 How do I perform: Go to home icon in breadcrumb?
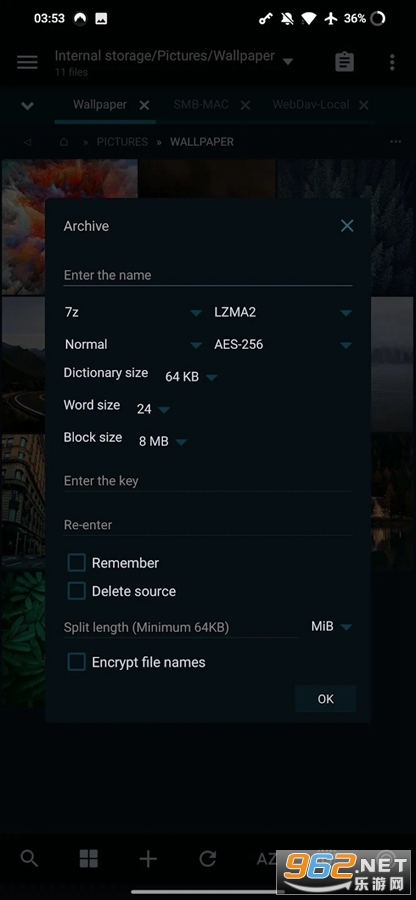[x=64, y=142]
